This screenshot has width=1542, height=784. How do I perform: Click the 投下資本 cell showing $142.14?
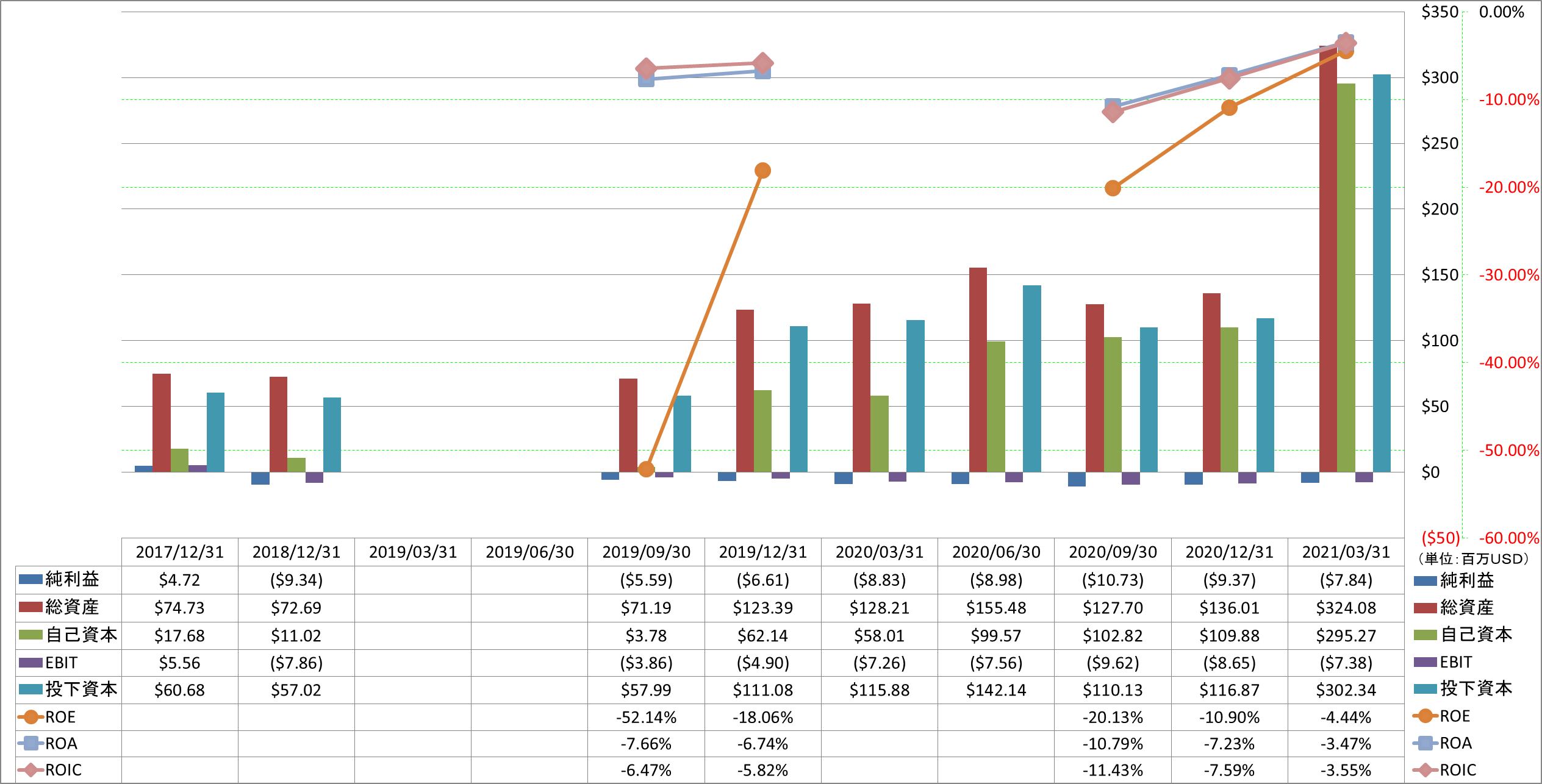coord(996,690)
